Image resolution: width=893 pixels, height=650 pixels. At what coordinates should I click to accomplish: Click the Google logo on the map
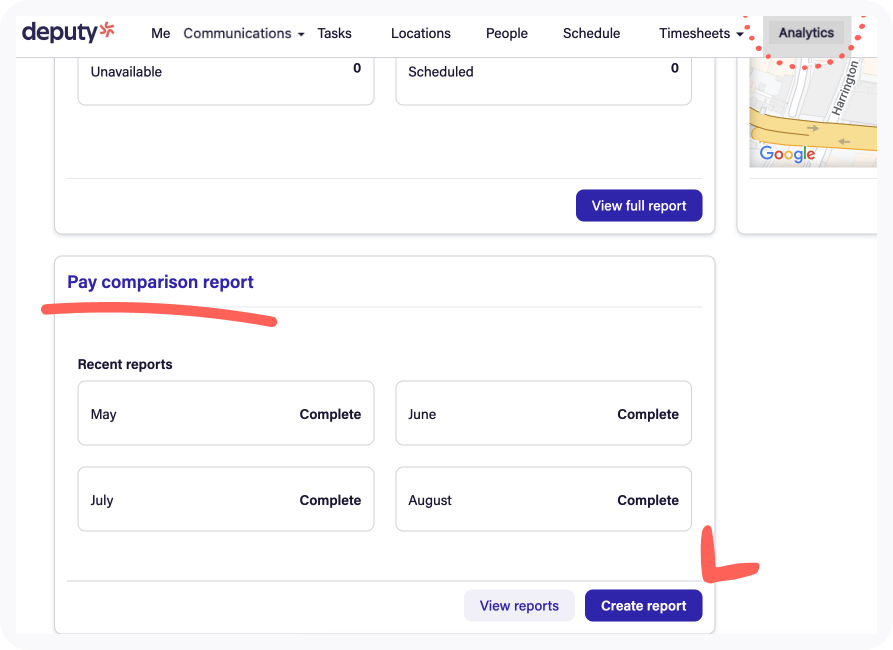pyautogui.click(x=787, y=154)
